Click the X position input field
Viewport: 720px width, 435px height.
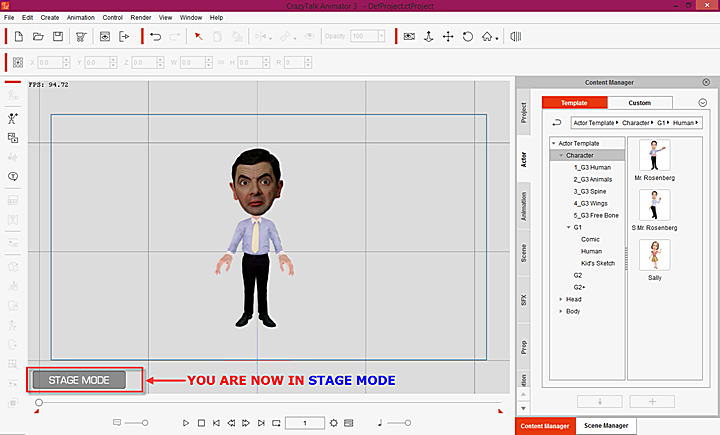point(50,62)
